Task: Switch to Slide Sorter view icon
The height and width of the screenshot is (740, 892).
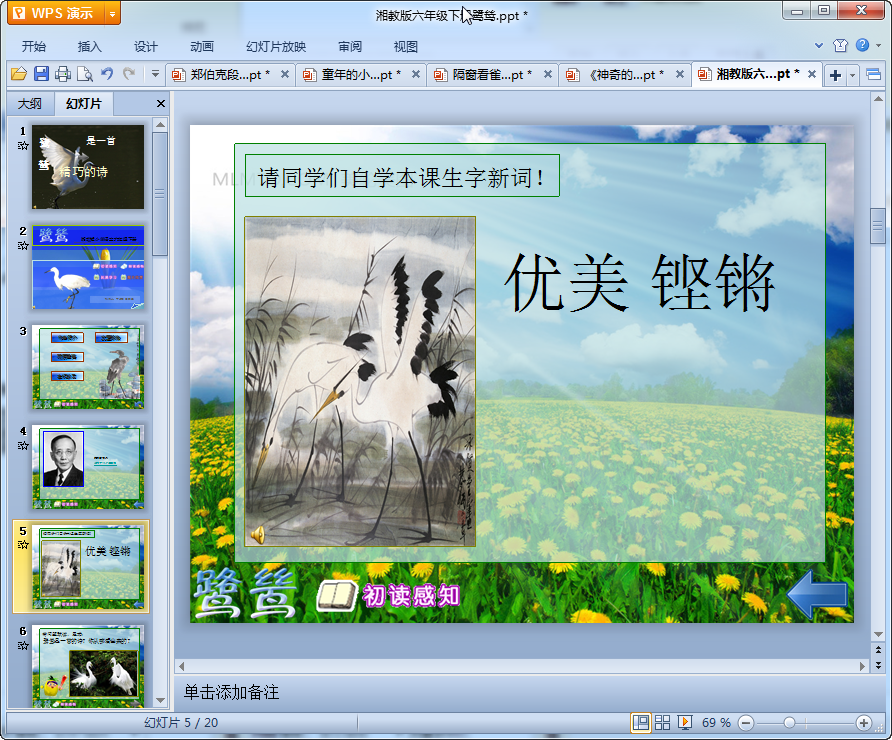Action: click(x=663, y=723)
